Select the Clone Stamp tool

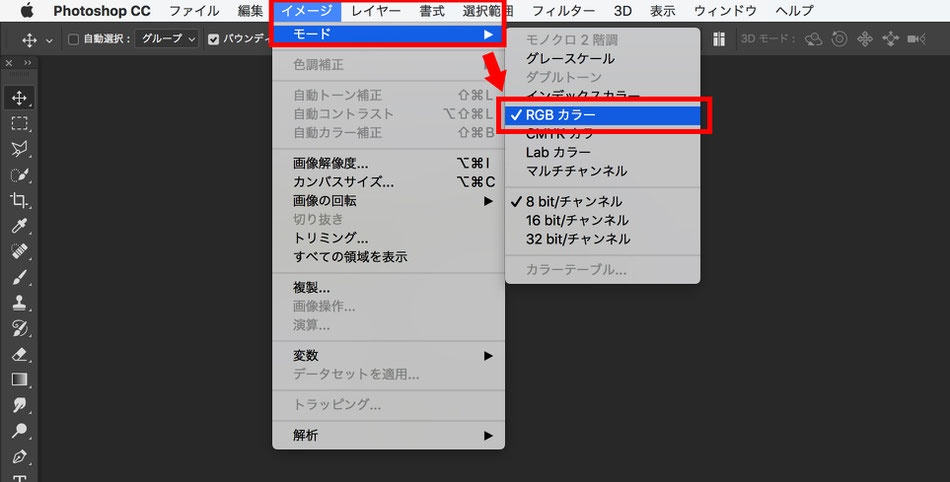click(19, 303)
